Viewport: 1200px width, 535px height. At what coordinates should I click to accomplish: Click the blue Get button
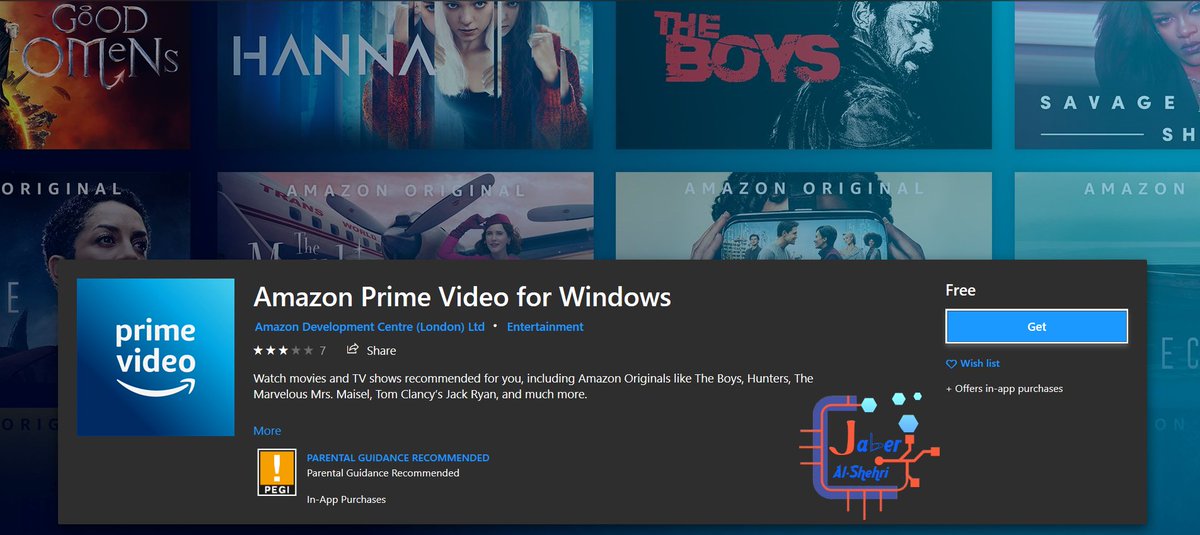(1036, 327)
